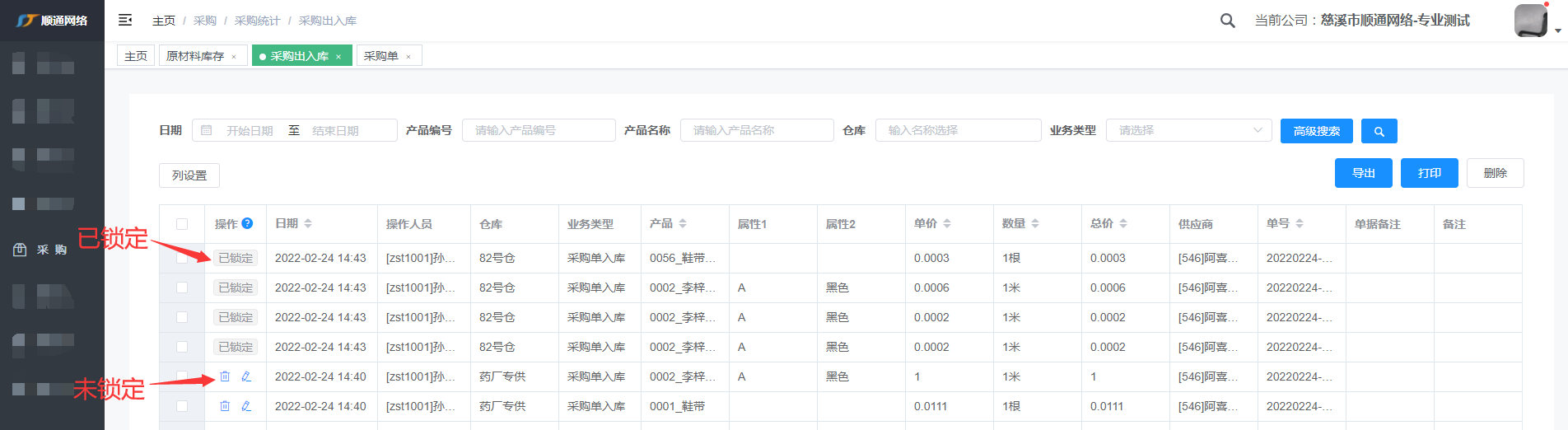Screen dimensions: 1568x430
Task: Close the 采购出入库 tab
Action: (338, 57)
